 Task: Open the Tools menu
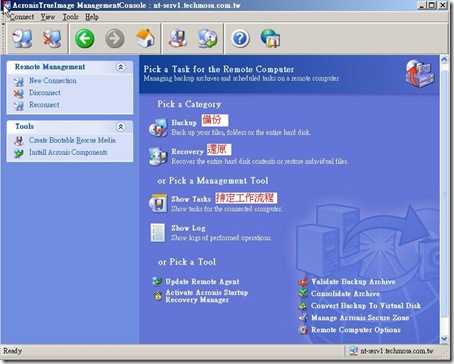click(x=70, y=17)
